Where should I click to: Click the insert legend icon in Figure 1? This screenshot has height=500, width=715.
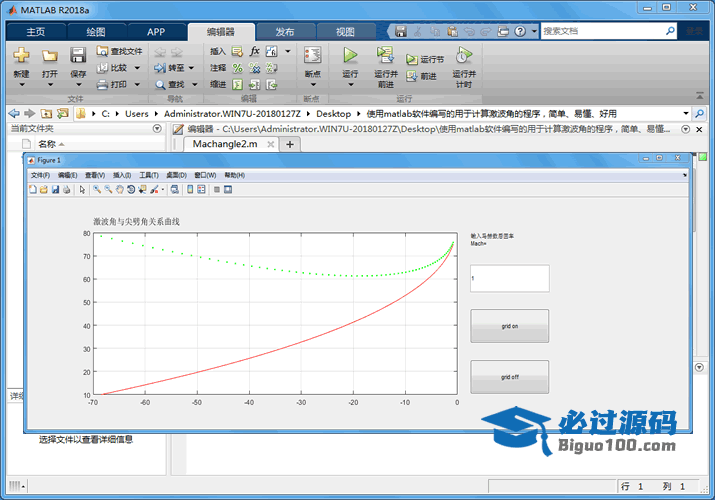click(x=202, y=189)
